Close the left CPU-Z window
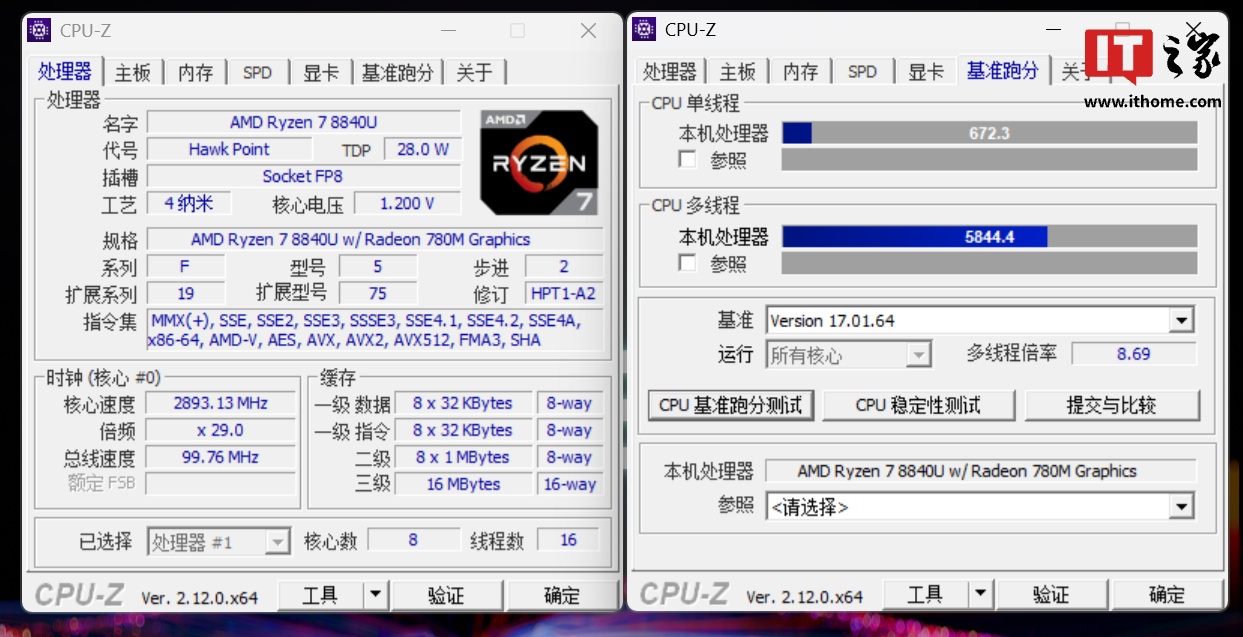This screenshot has height=637, width=1243. tap(588, 31)
